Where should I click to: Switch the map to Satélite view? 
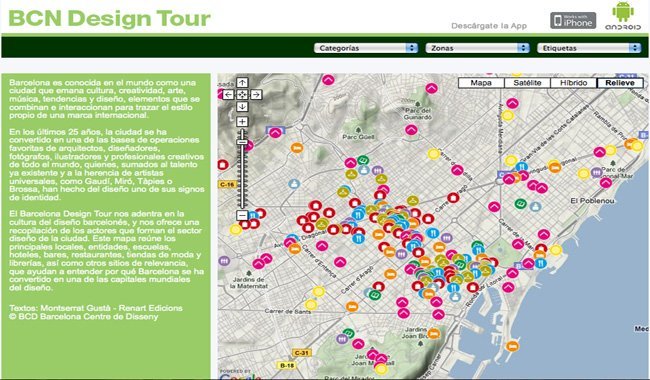[x=527, y=83]
